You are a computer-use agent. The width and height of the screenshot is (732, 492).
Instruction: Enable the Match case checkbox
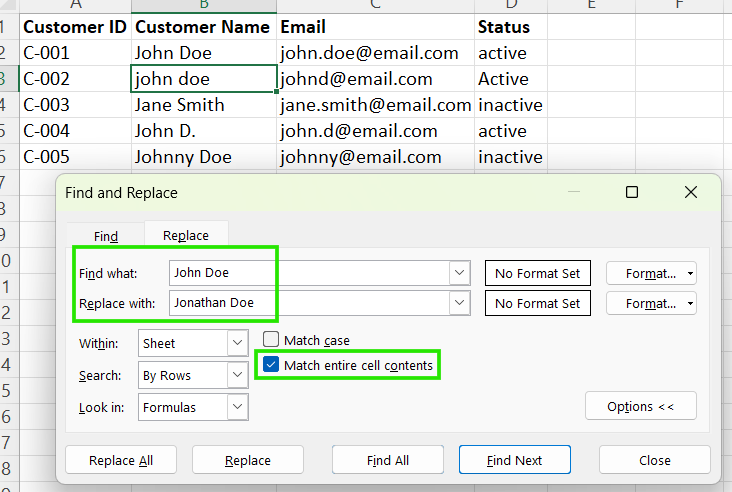tap(271, 339)
